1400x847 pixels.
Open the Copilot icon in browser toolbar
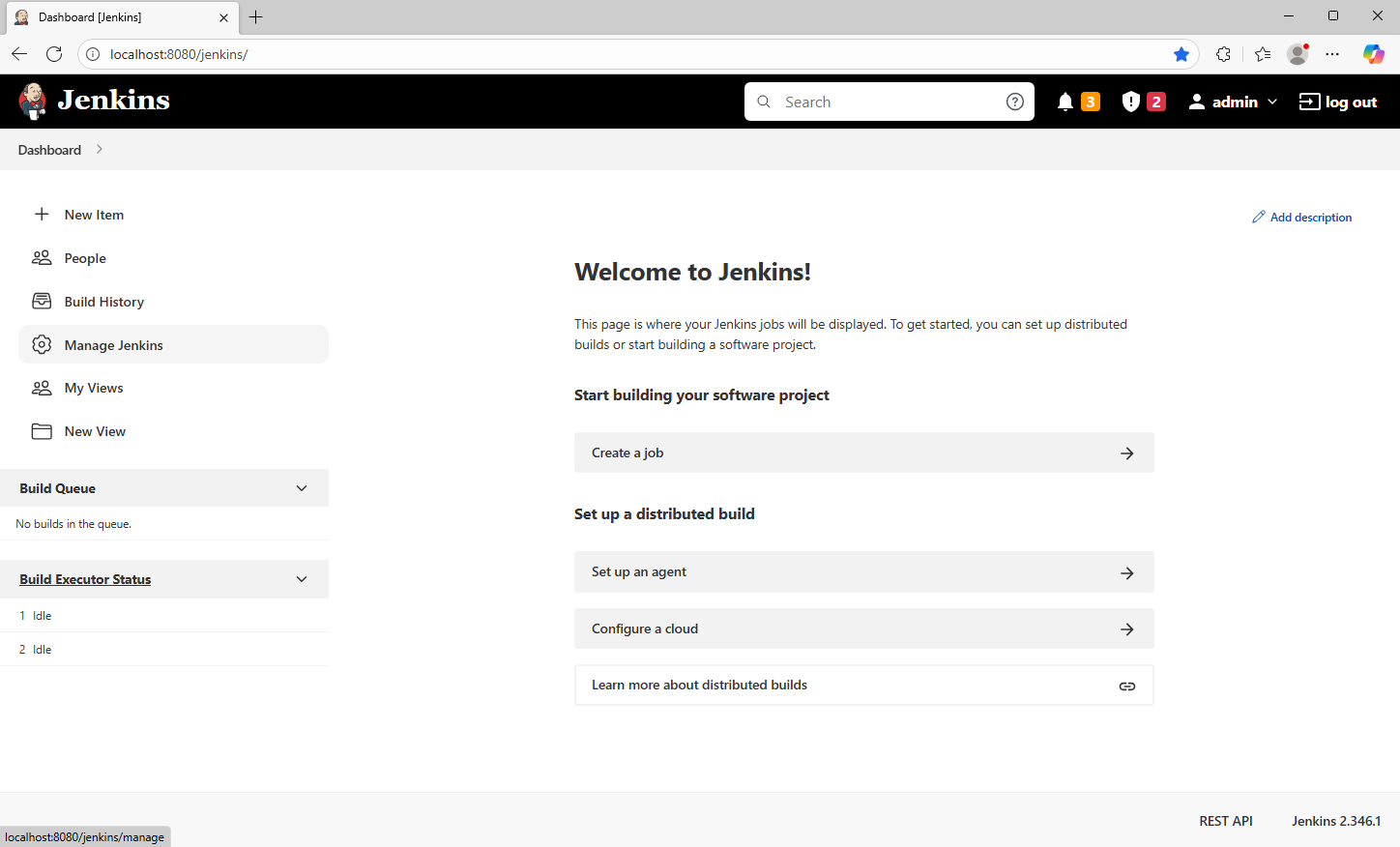pos(1374,54)
